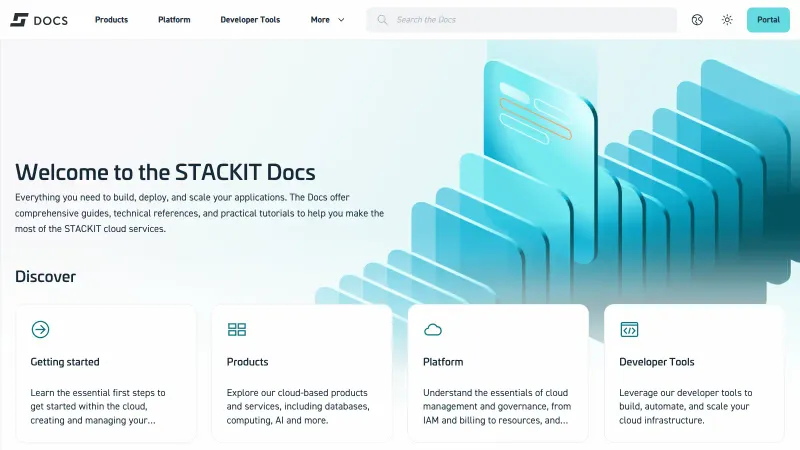Open the Platform card title link
The image size is (800, 450).
coord(443,362)
